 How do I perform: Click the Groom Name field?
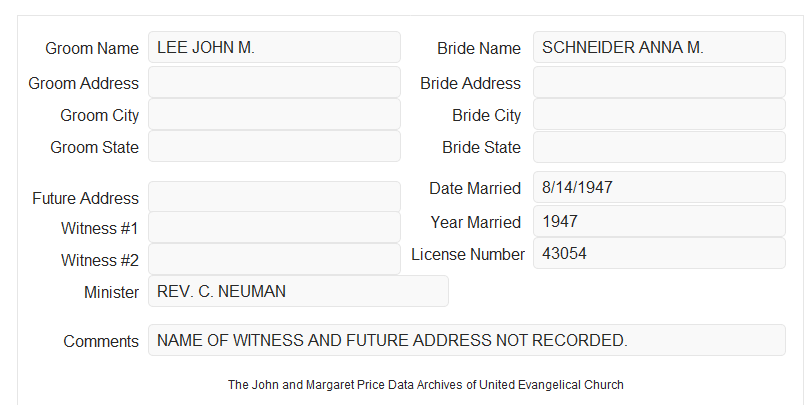click(274, 47)
